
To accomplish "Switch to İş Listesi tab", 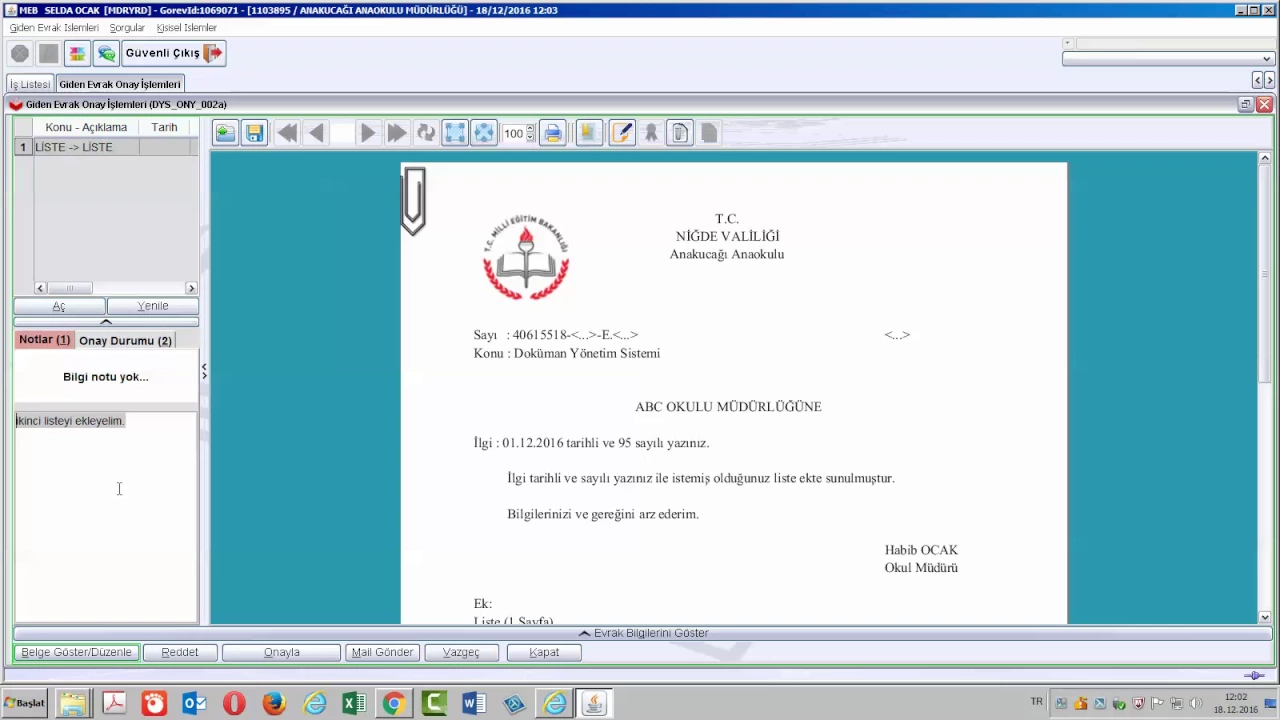I will click(30, 84).
